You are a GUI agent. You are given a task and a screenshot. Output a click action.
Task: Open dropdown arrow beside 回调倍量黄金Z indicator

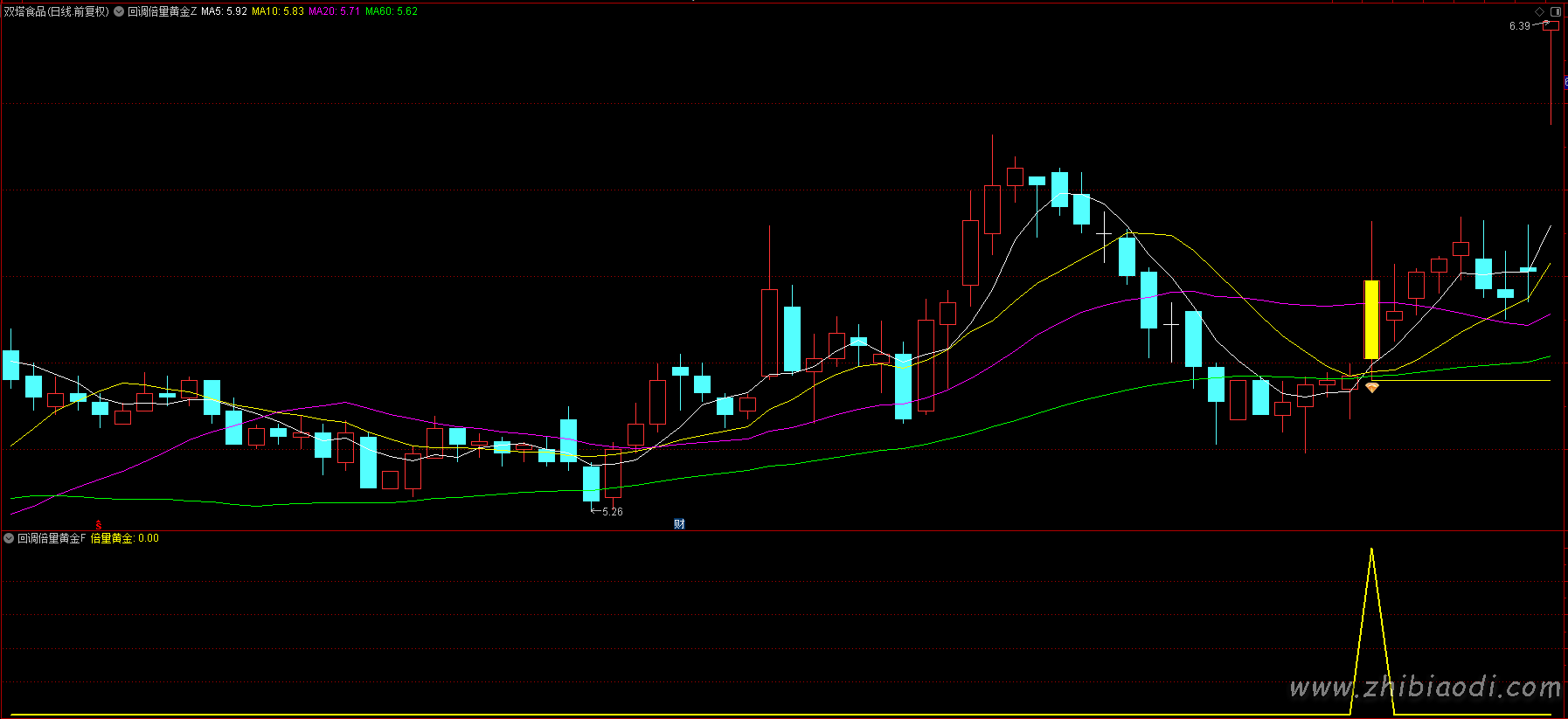[x=119, y=11]
